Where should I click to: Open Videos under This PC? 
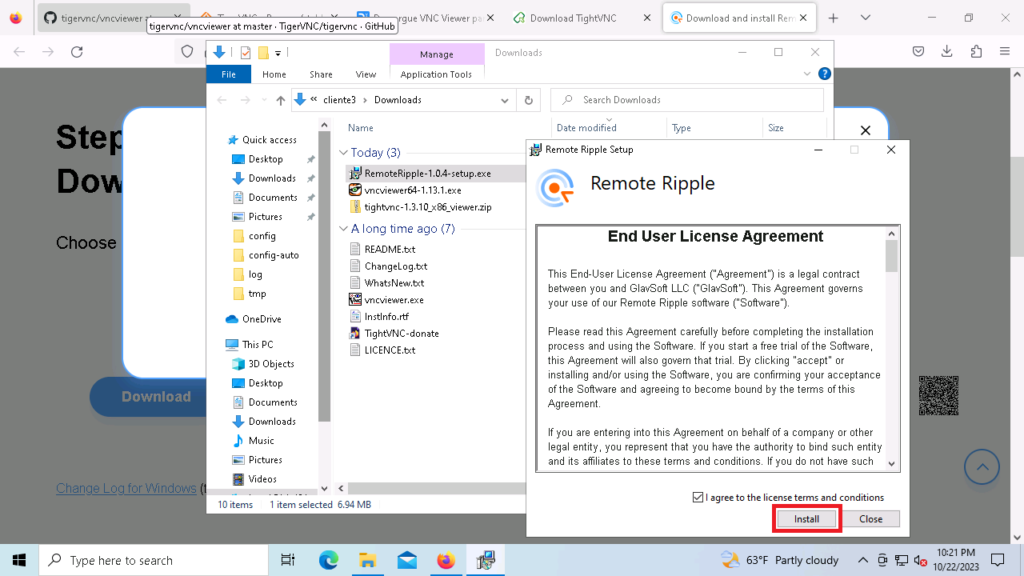[x=262, y=479]
